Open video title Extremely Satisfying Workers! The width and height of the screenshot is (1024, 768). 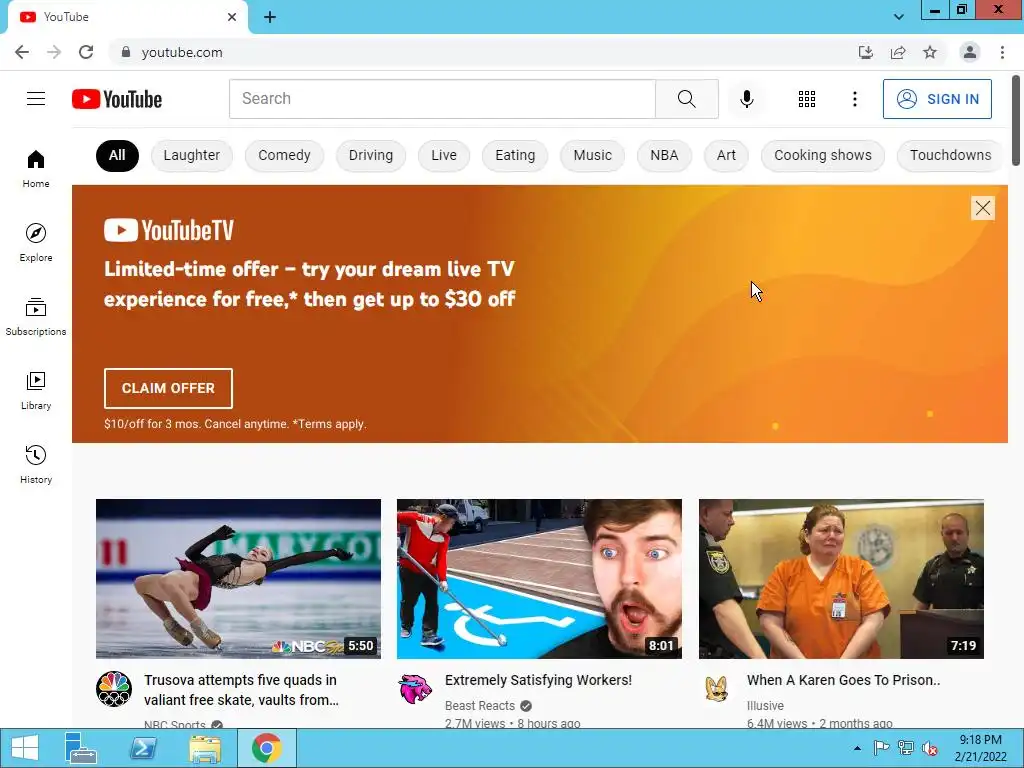tap(538, 680)
